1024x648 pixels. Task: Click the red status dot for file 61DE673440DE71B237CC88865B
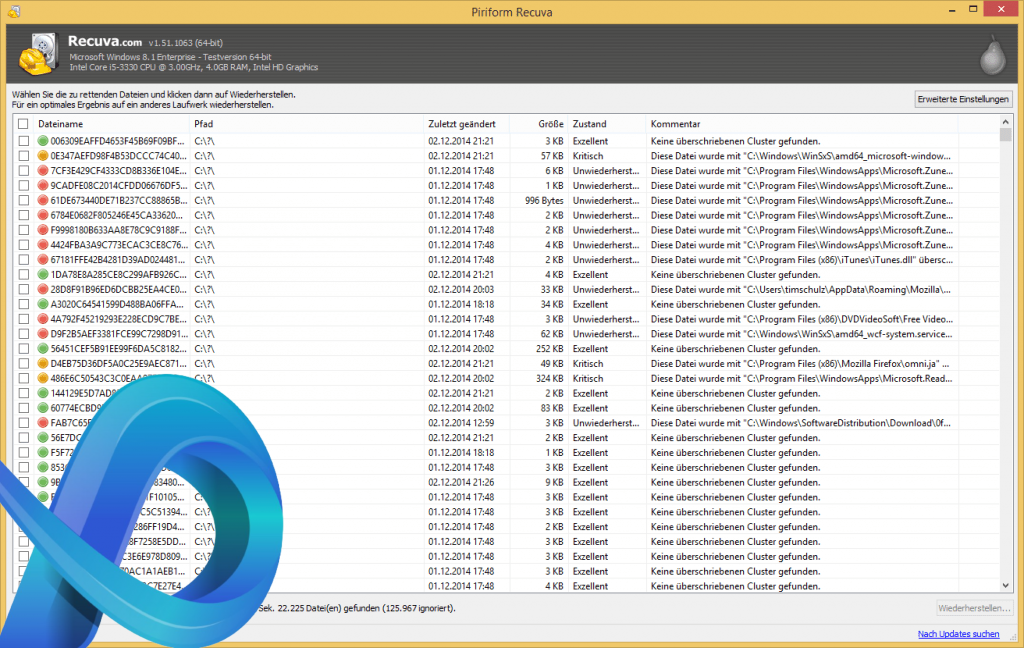43,201
